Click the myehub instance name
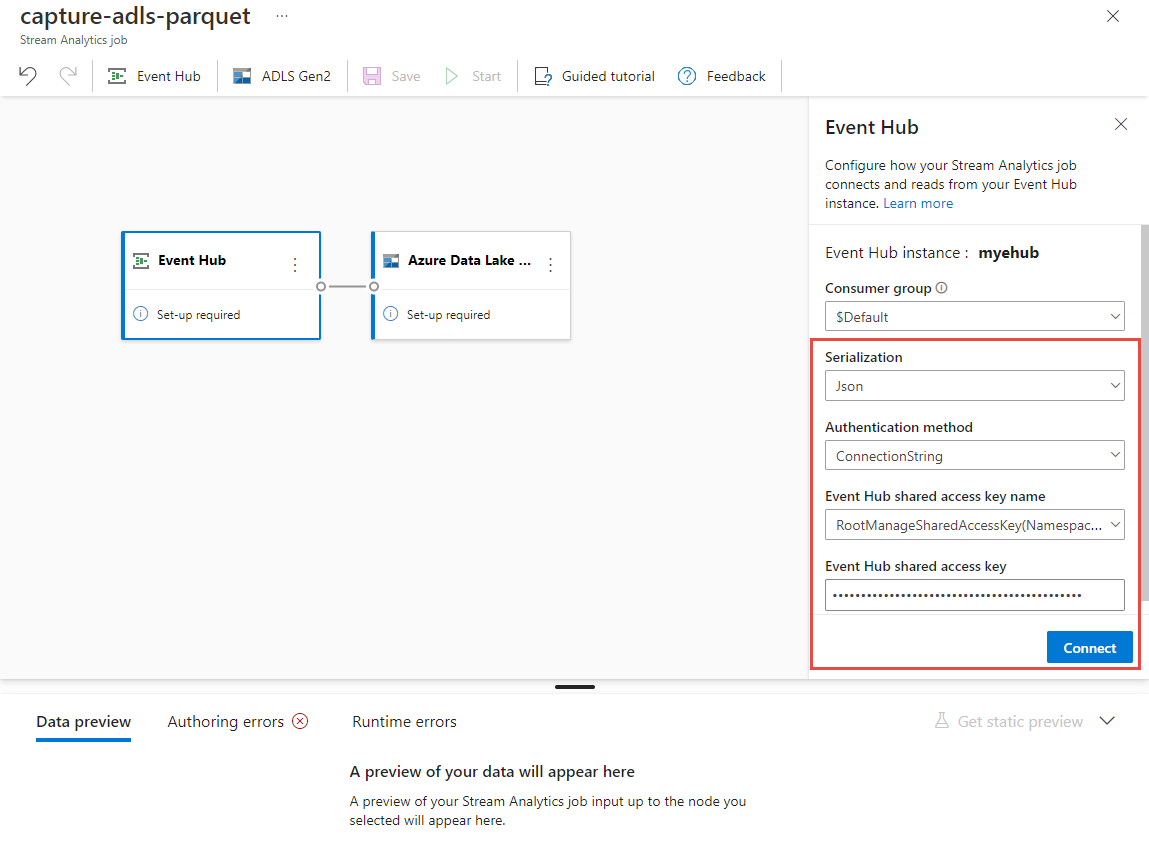Viewport: 1149px width, 843px height. (x=1008, y=253)
